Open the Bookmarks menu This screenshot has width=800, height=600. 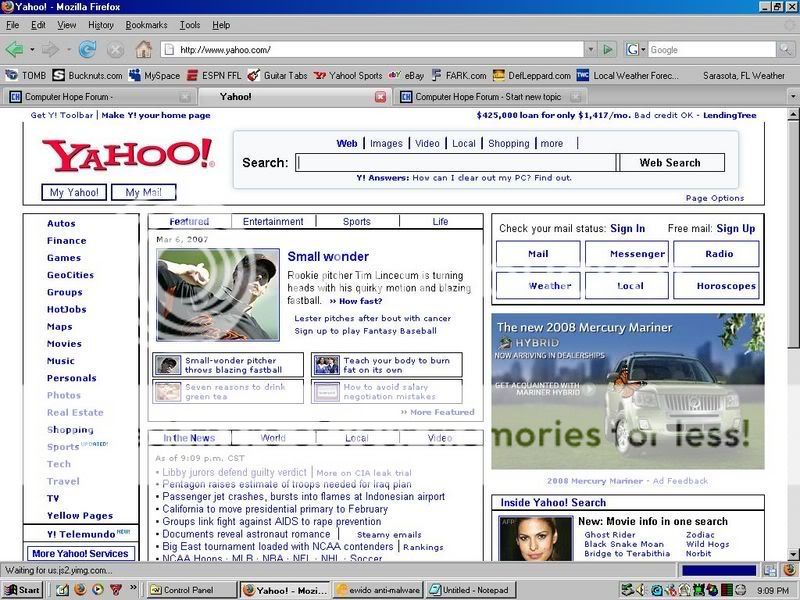point(146,25)
